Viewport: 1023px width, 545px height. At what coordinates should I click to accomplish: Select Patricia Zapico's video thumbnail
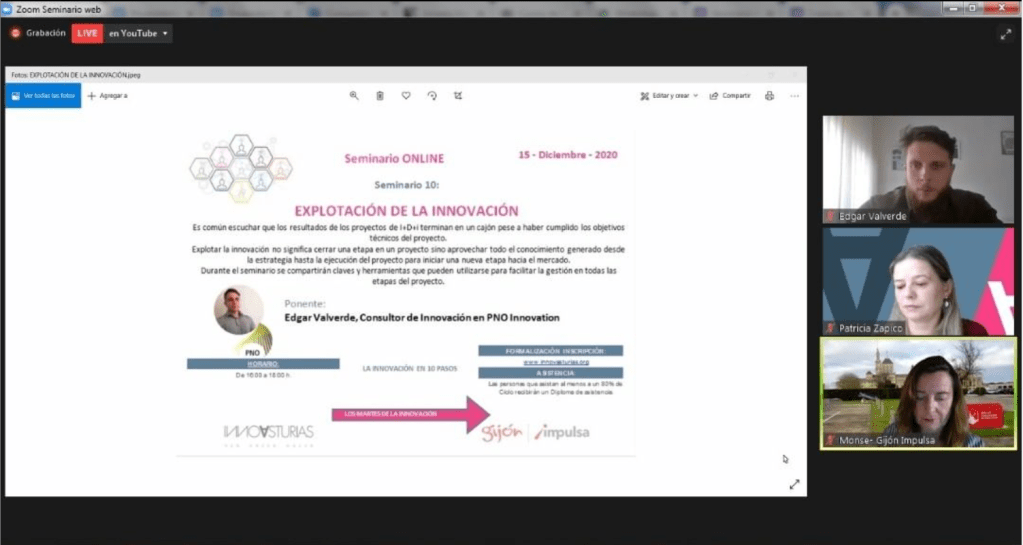click(917, 281)
